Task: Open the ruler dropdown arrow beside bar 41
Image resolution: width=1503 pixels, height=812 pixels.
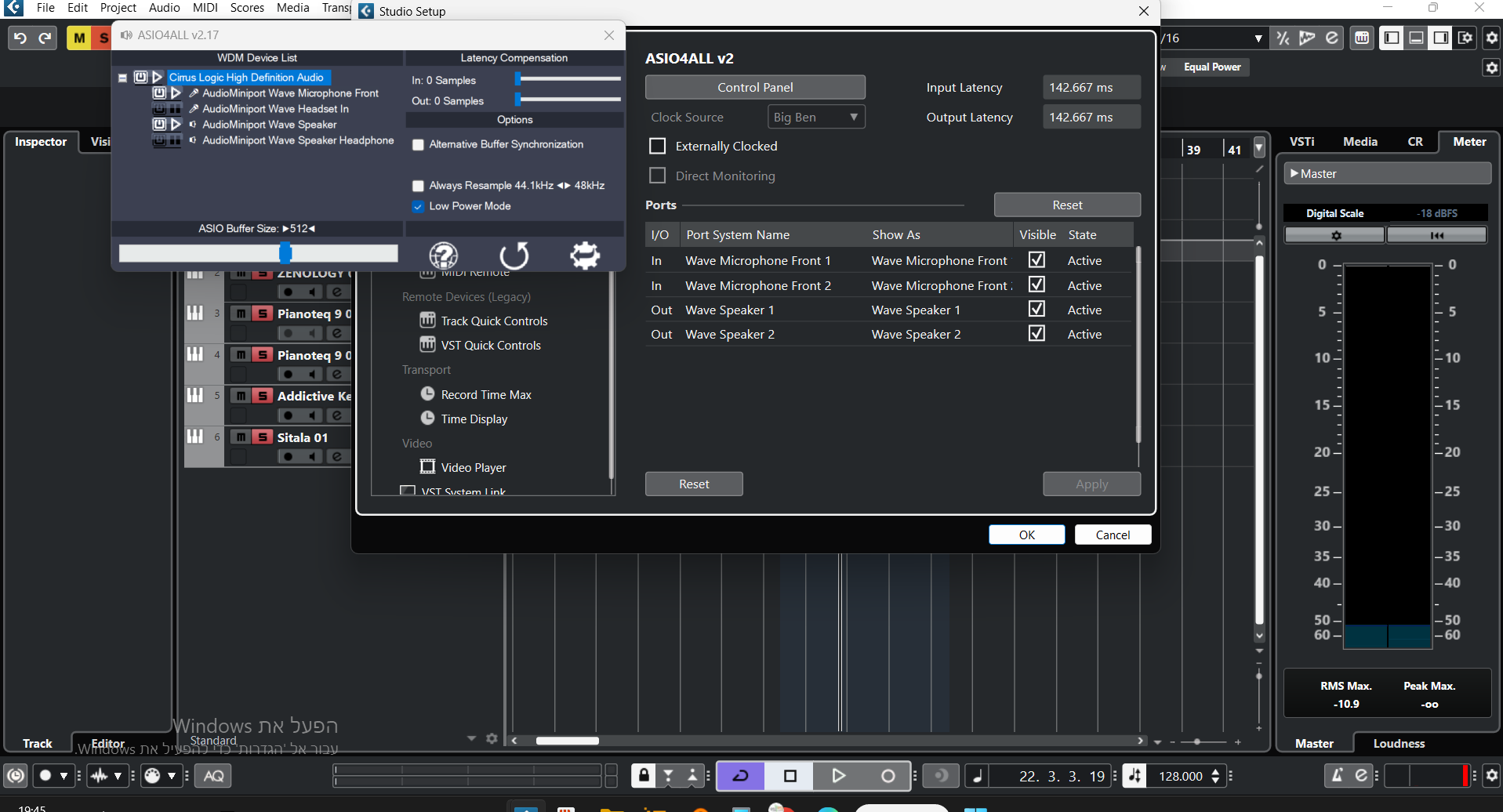Action: click(x=1259, y=148)
